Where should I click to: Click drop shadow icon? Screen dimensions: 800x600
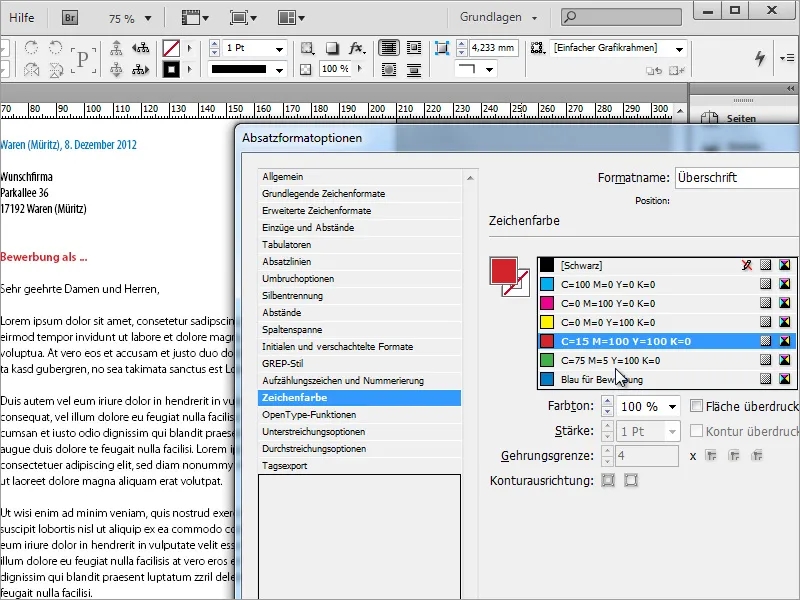click(x=332, y=48)
